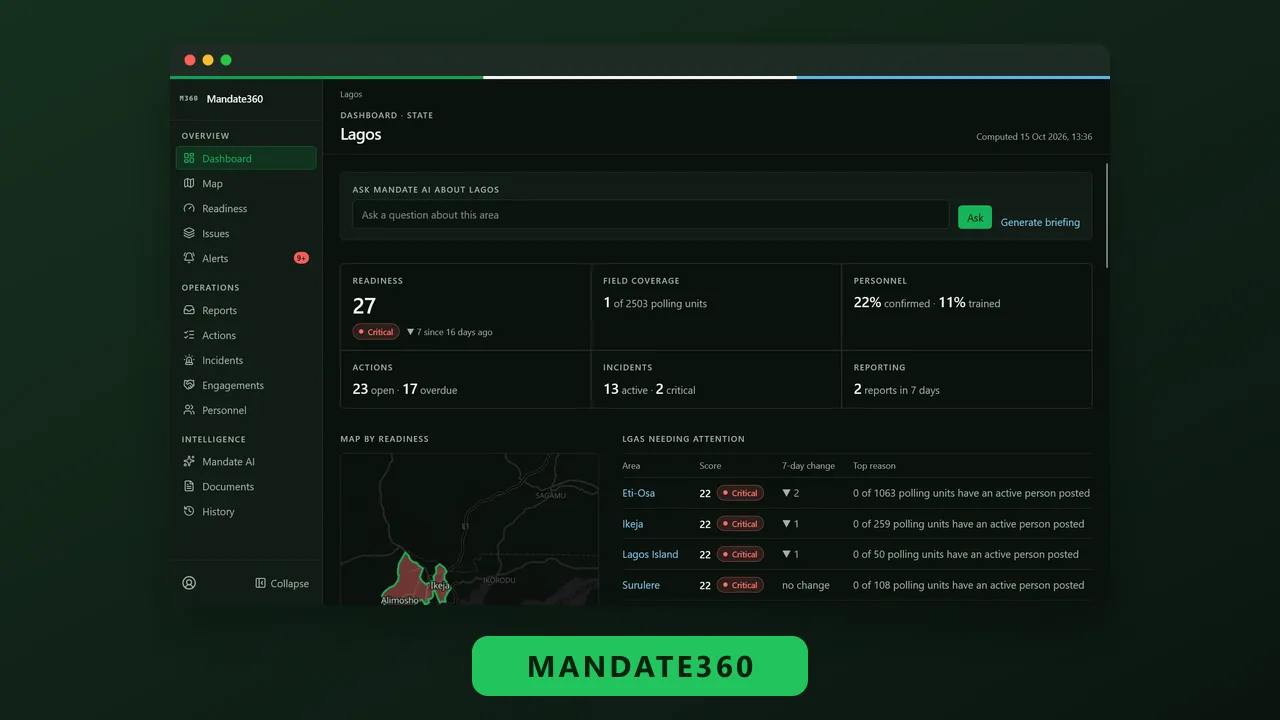Click the Mandate AI sparkle icon
Image resolution: width=1280 pixels, height=720 pixels.
[x=189, y=461]
